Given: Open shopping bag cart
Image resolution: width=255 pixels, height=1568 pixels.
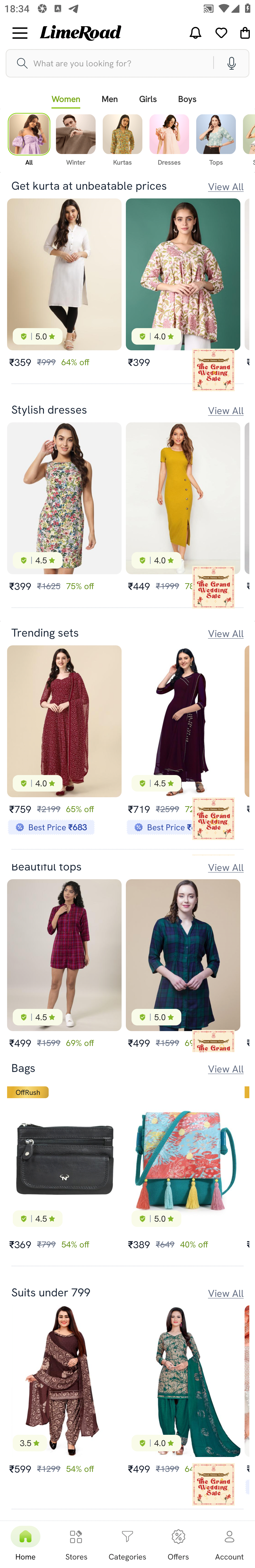Looking at the screenshot, I should click(245, 33).
